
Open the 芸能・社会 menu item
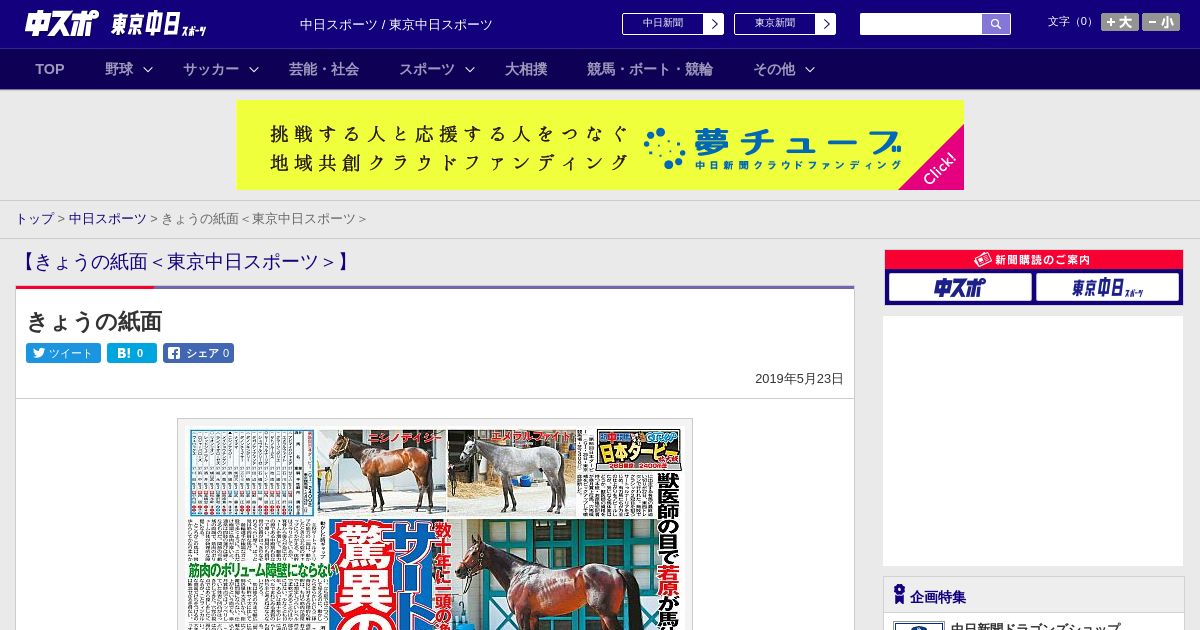click(x=324, y=69)
